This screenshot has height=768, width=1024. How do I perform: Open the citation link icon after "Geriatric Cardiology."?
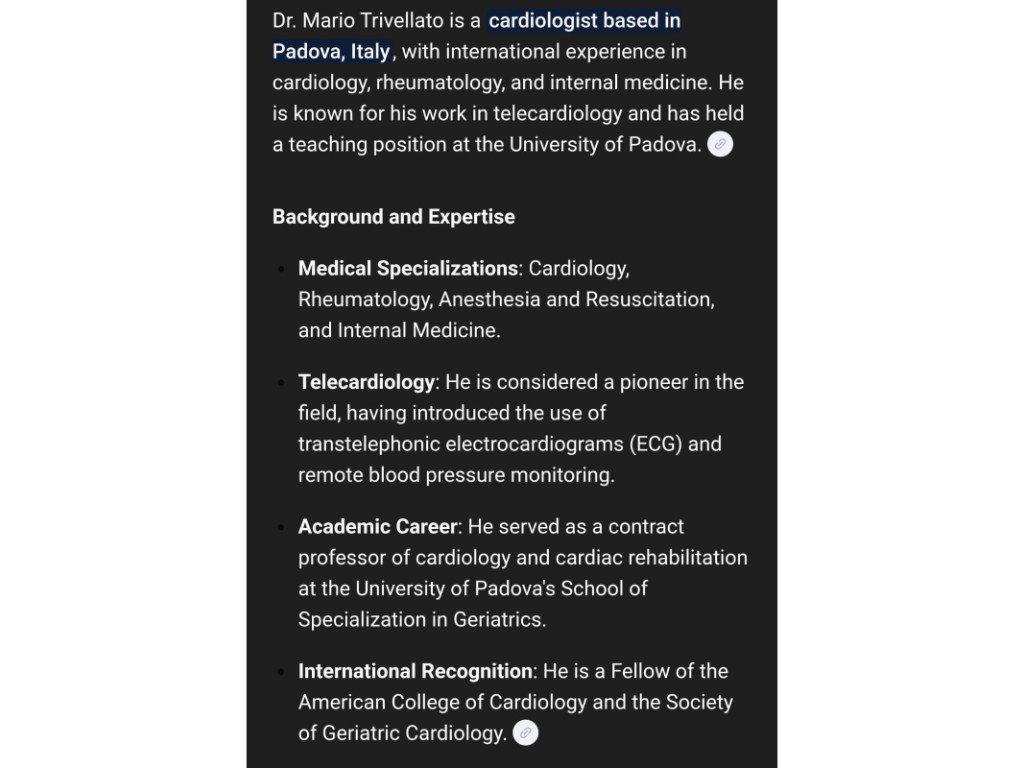(525, 733)
